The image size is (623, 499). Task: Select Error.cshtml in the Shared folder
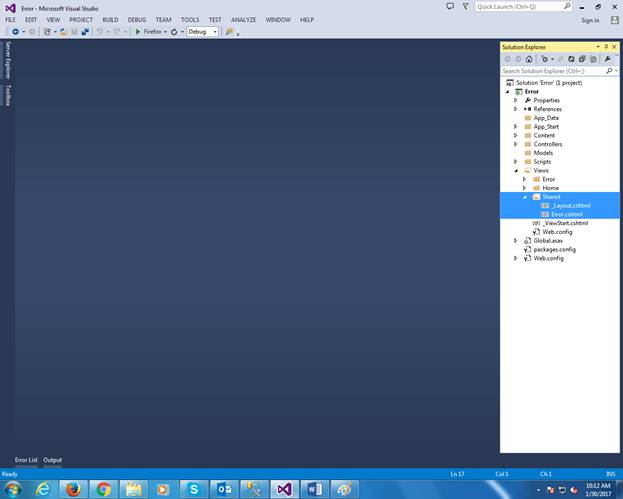click(x=567, y=215)
